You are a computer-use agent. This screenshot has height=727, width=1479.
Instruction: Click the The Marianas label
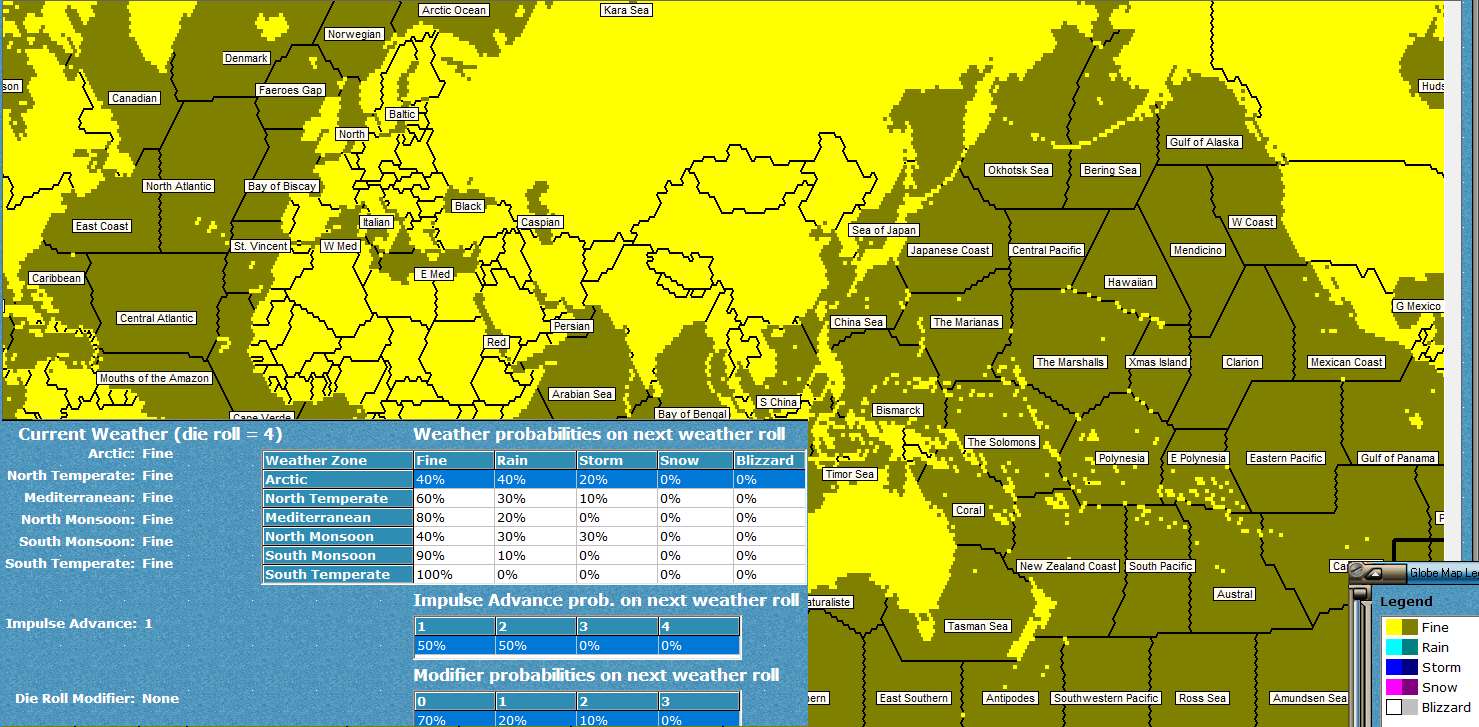[x=966, y=322]
